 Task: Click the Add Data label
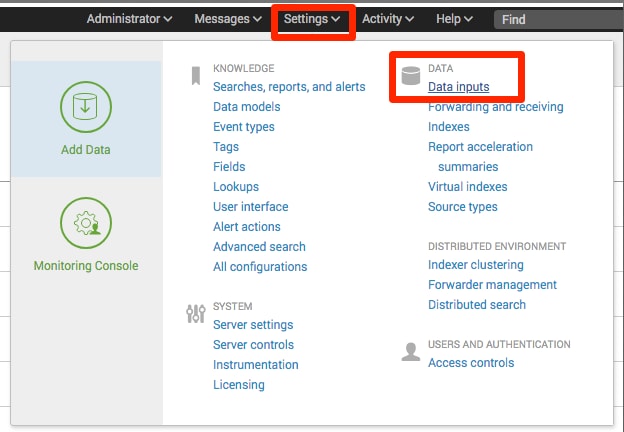coord(86,150)
